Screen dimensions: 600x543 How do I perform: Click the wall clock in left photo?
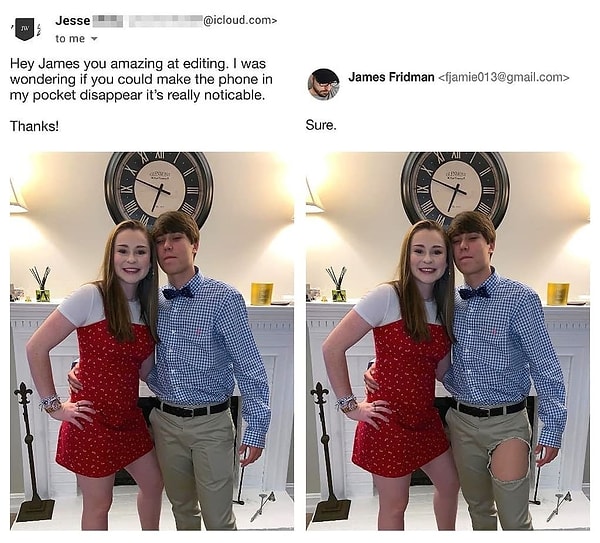pyautogui.click(x=159, y=188)
